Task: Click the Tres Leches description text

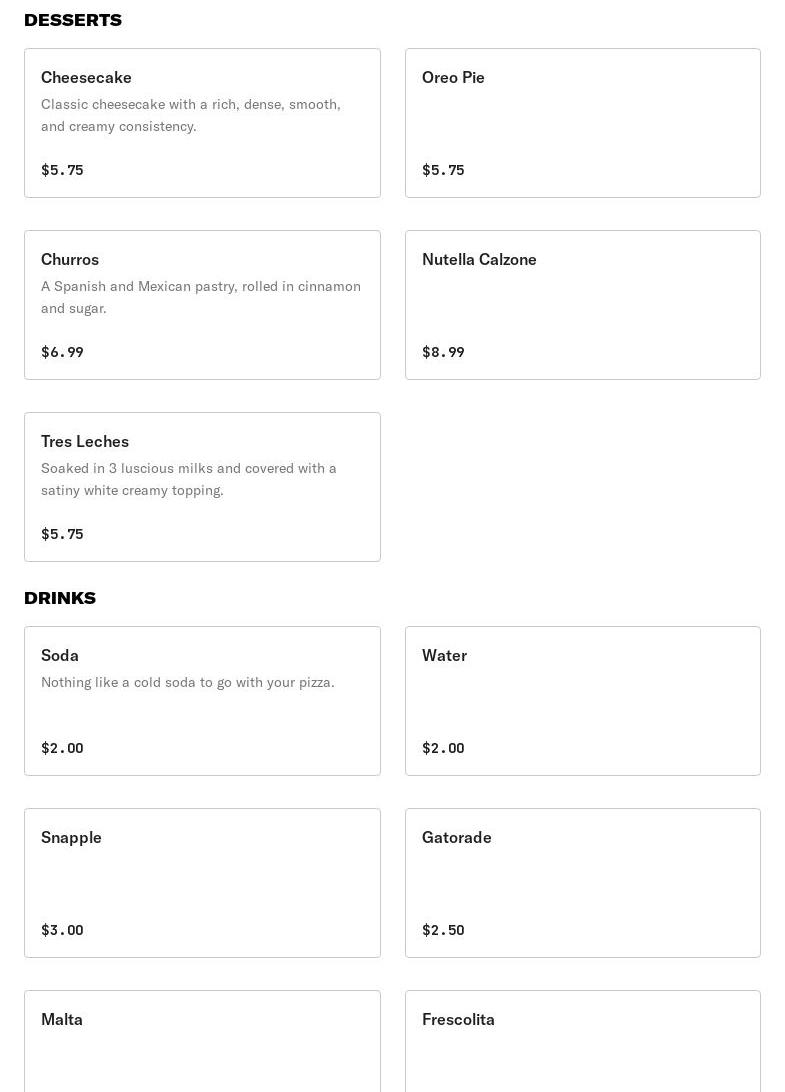Action: click(x=188, y=479)
